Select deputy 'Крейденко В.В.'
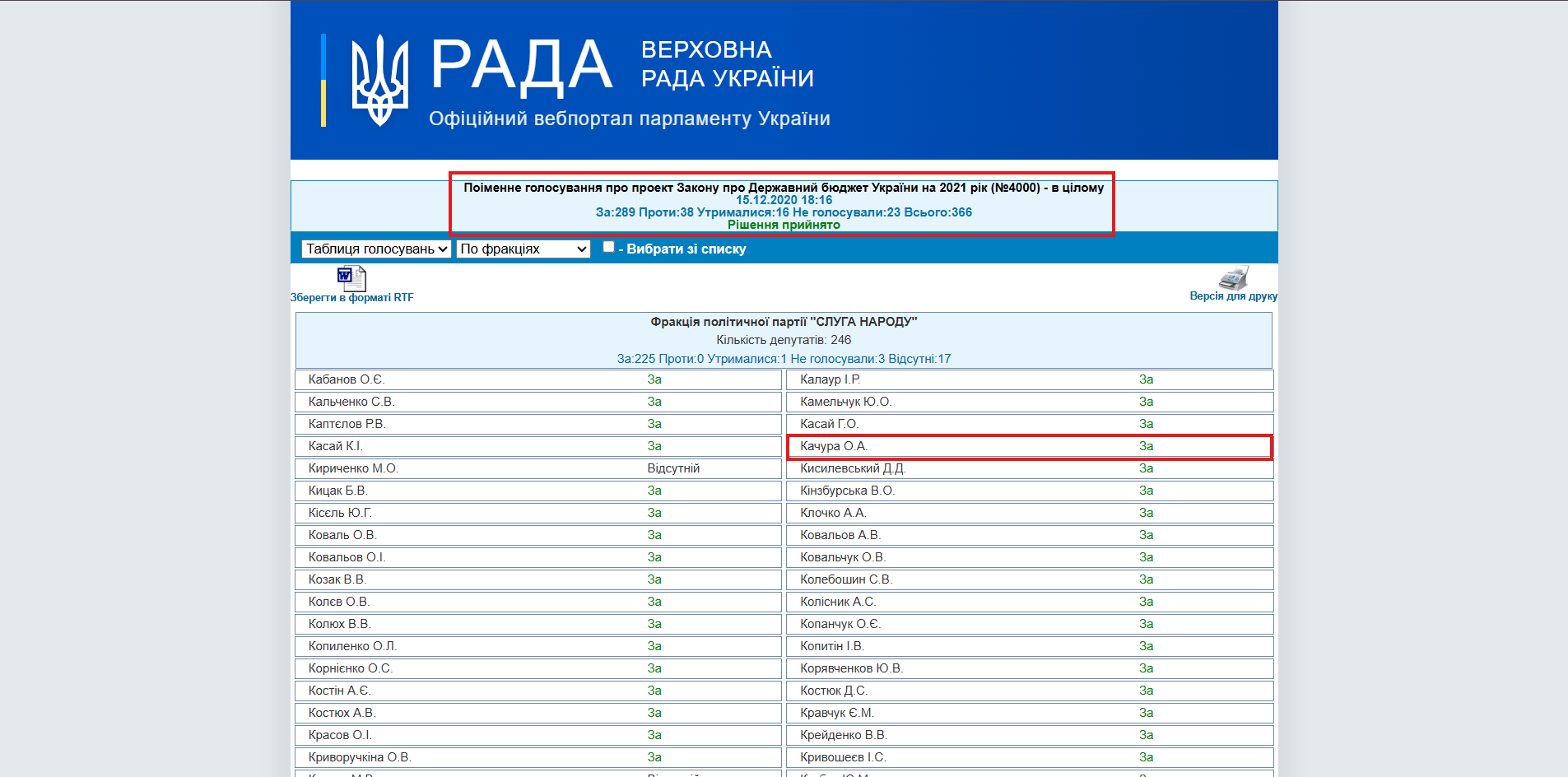This screenshot has width=1568, height=777. (844, 735)
